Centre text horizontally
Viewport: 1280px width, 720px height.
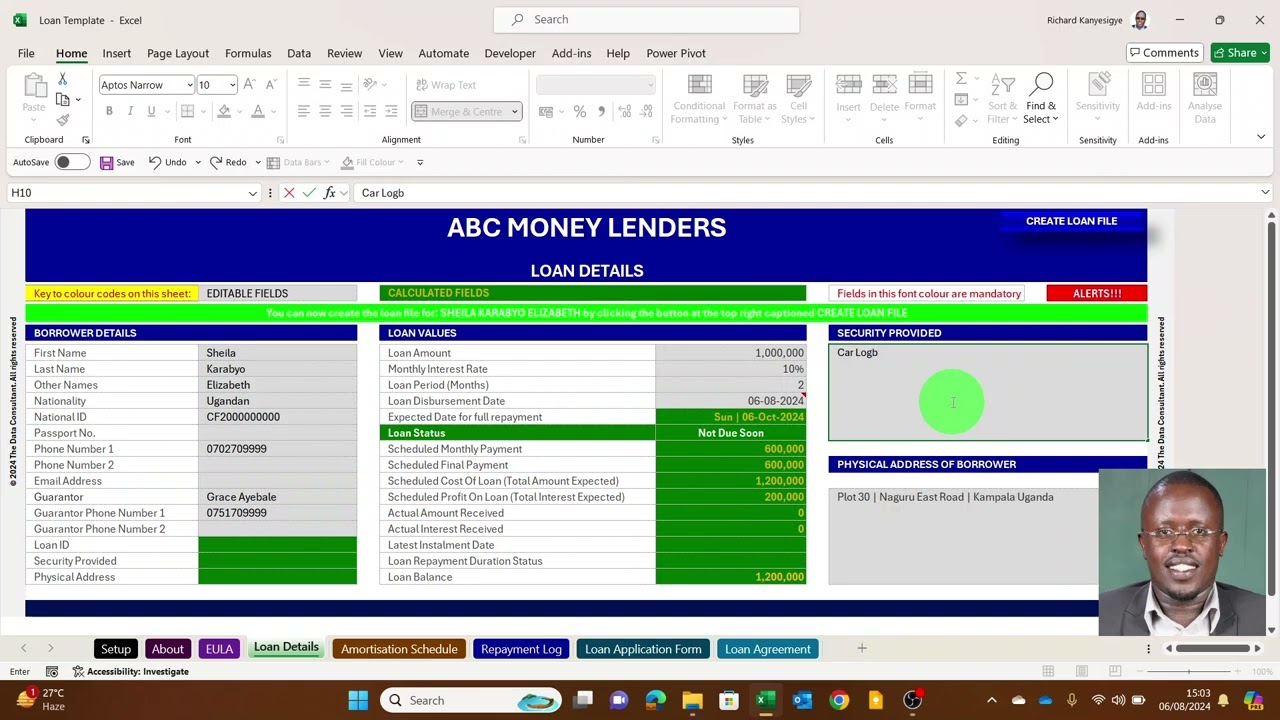tap(325, 111)
